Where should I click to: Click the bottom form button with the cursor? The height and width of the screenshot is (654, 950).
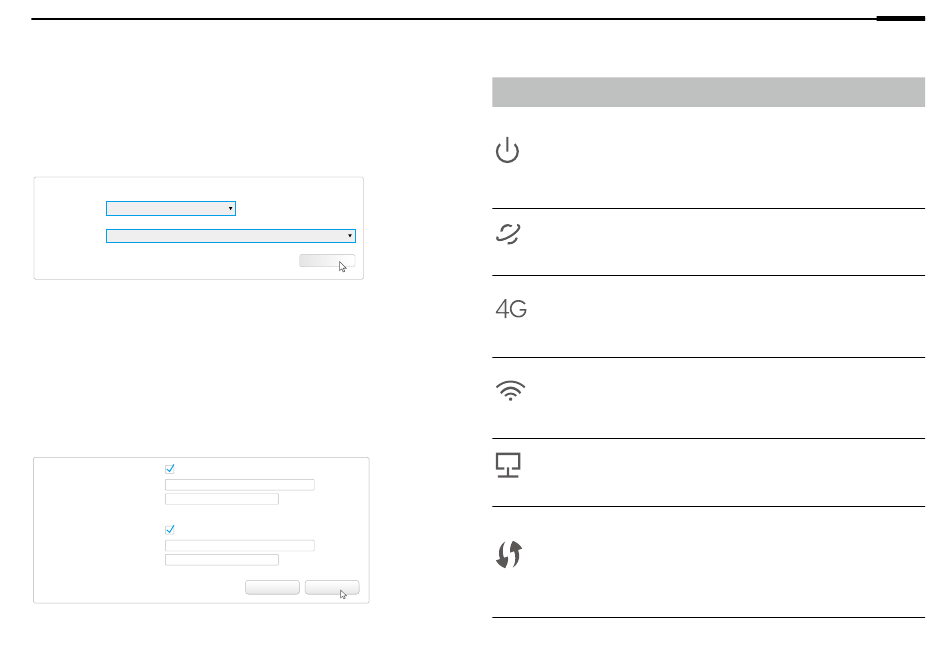click(x=332, y=587)
